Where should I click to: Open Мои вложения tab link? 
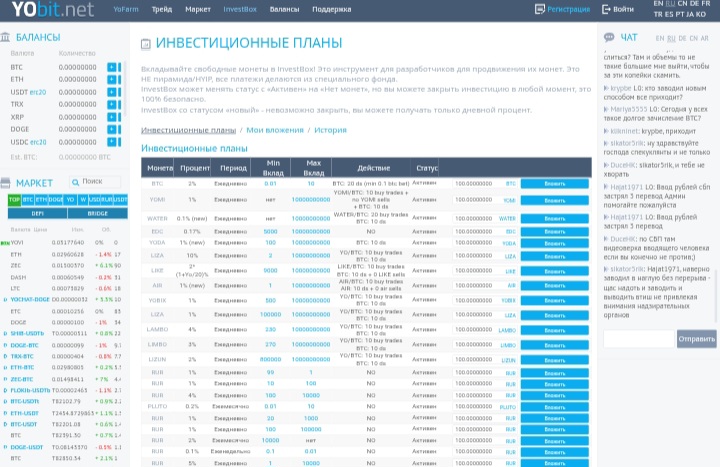[x=275, y=130]
